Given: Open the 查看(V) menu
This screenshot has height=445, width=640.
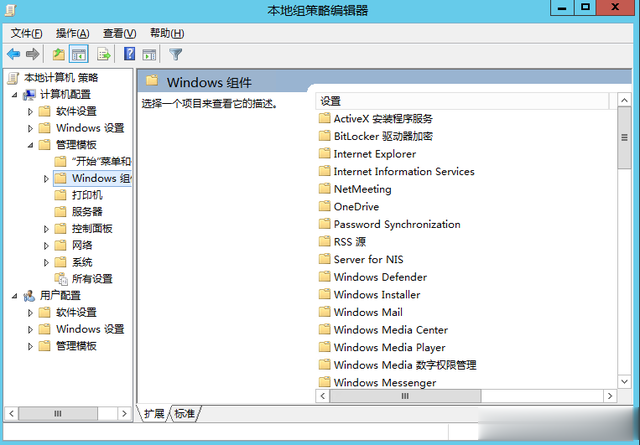Looking at the screenshot, I should tap(119, 33).
